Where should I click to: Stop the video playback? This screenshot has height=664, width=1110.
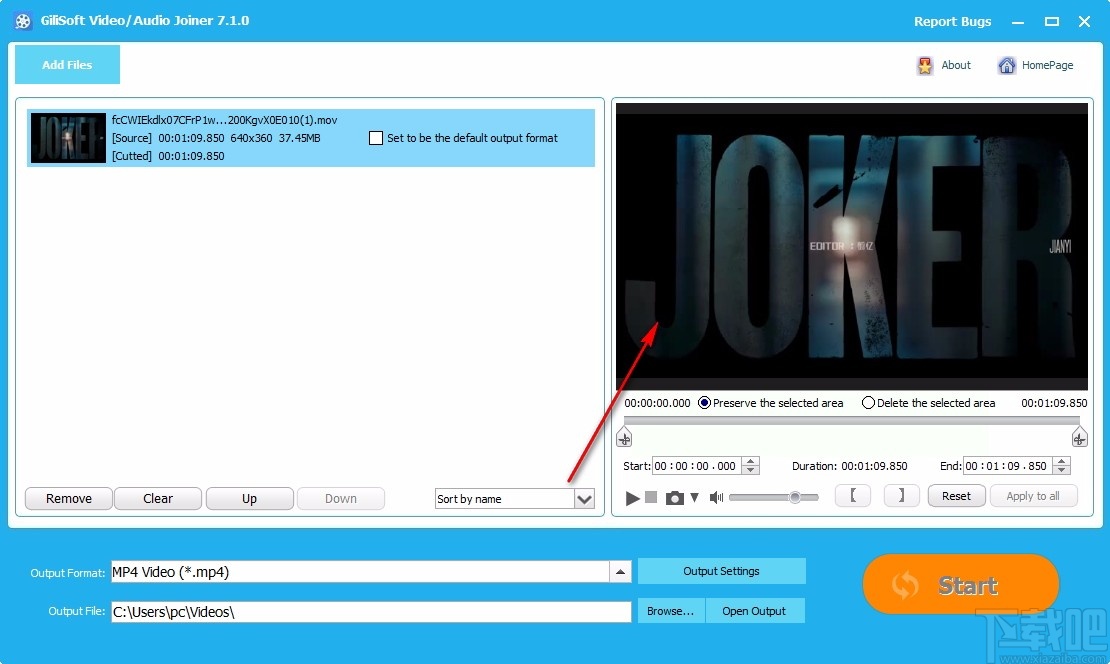pyautogui.click(x=651, y=496)
